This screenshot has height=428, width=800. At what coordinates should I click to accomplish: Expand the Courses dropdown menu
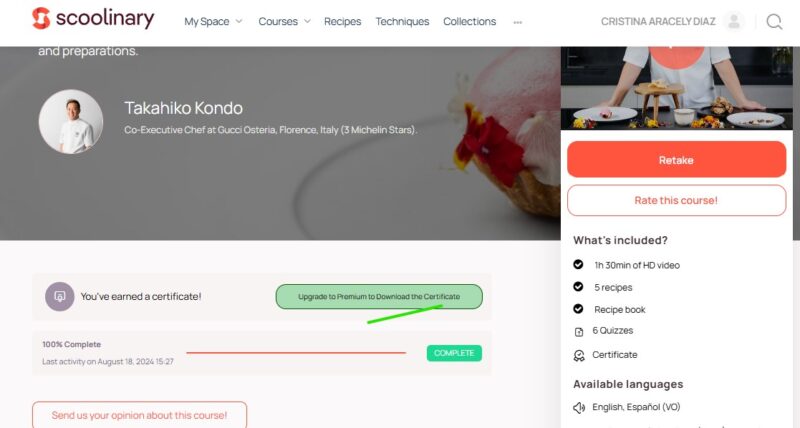(284, 21)
